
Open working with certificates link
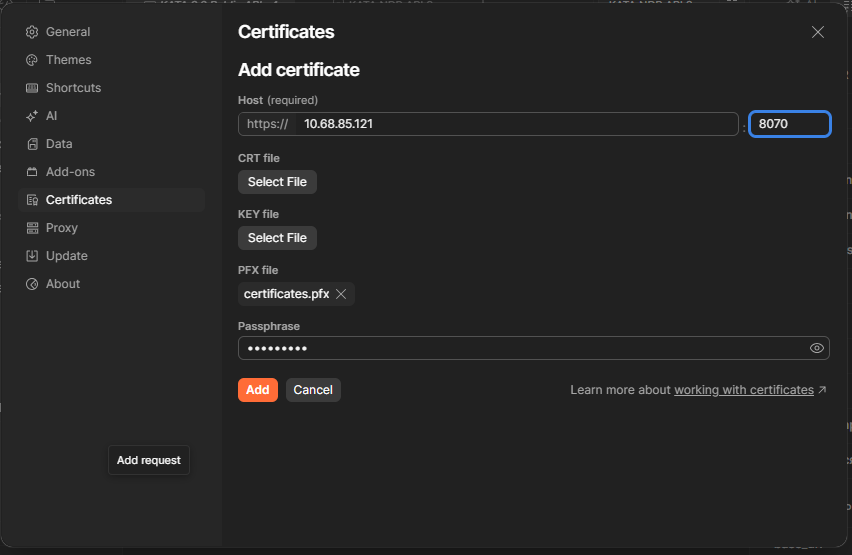point(744,390)
